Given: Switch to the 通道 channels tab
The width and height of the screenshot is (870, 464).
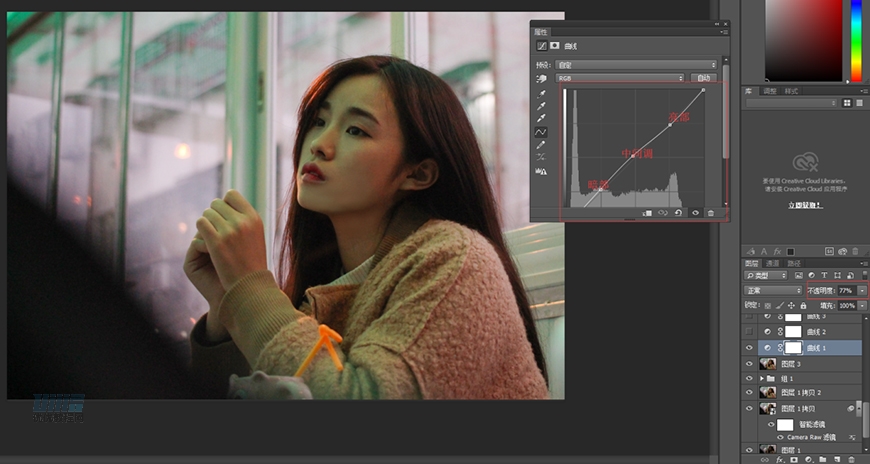Looking at the screenshot, I should 772,262.
